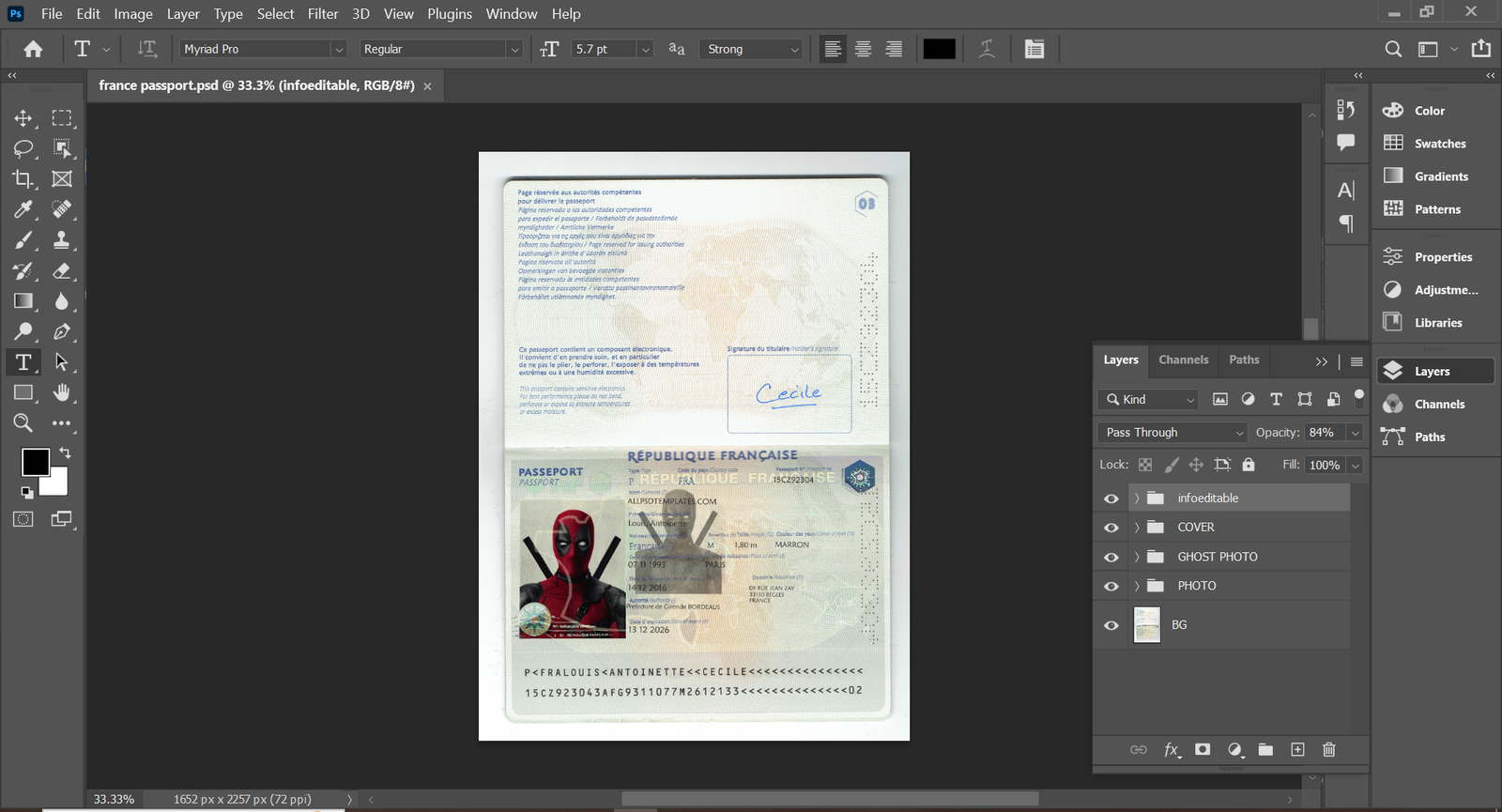Viewport: 1502px width, 812px height.
Task: Switch to the Paths tab in Layers panel
Action: (x=1244, y=360)
